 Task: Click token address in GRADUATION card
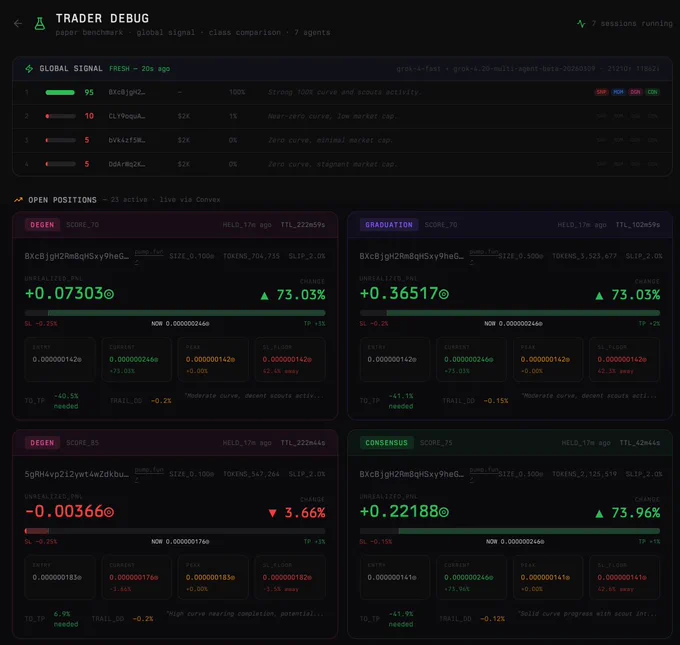click(412, 256)
